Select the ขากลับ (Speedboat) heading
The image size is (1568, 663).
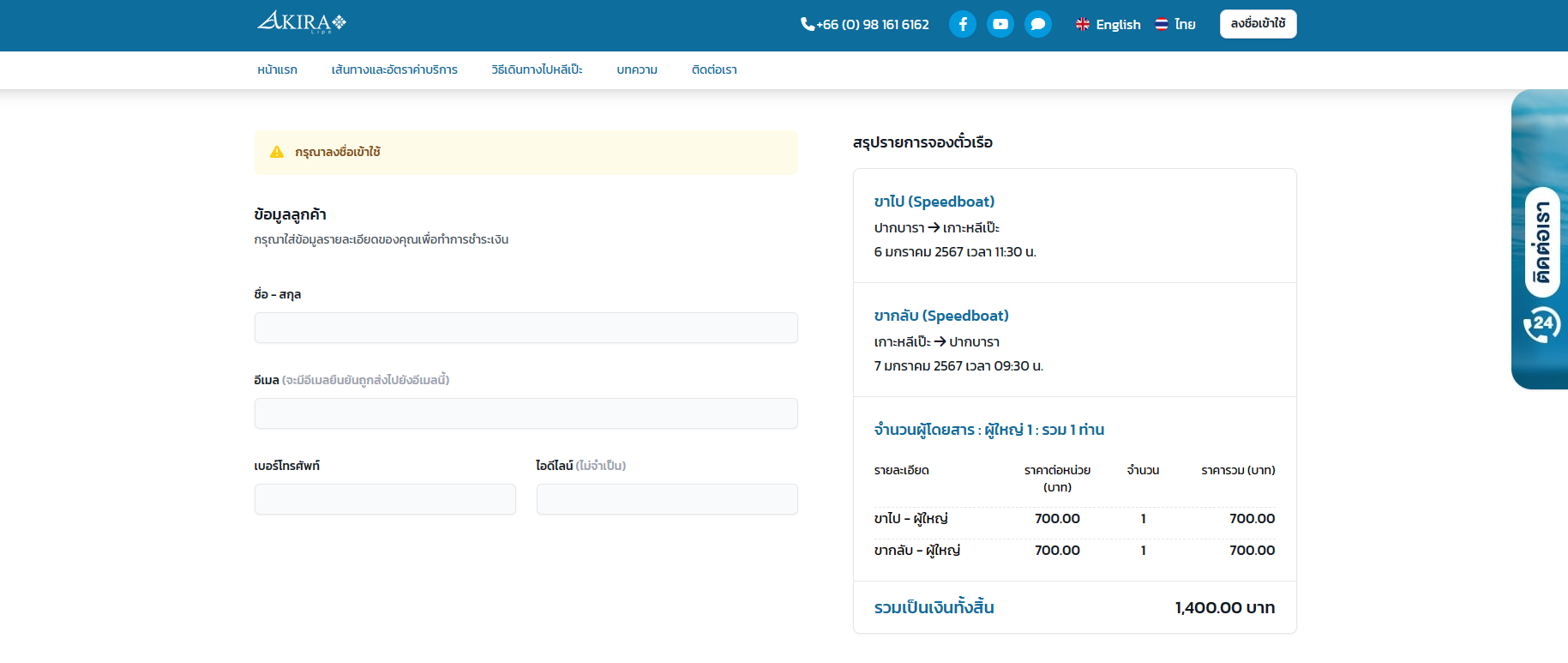941,316
